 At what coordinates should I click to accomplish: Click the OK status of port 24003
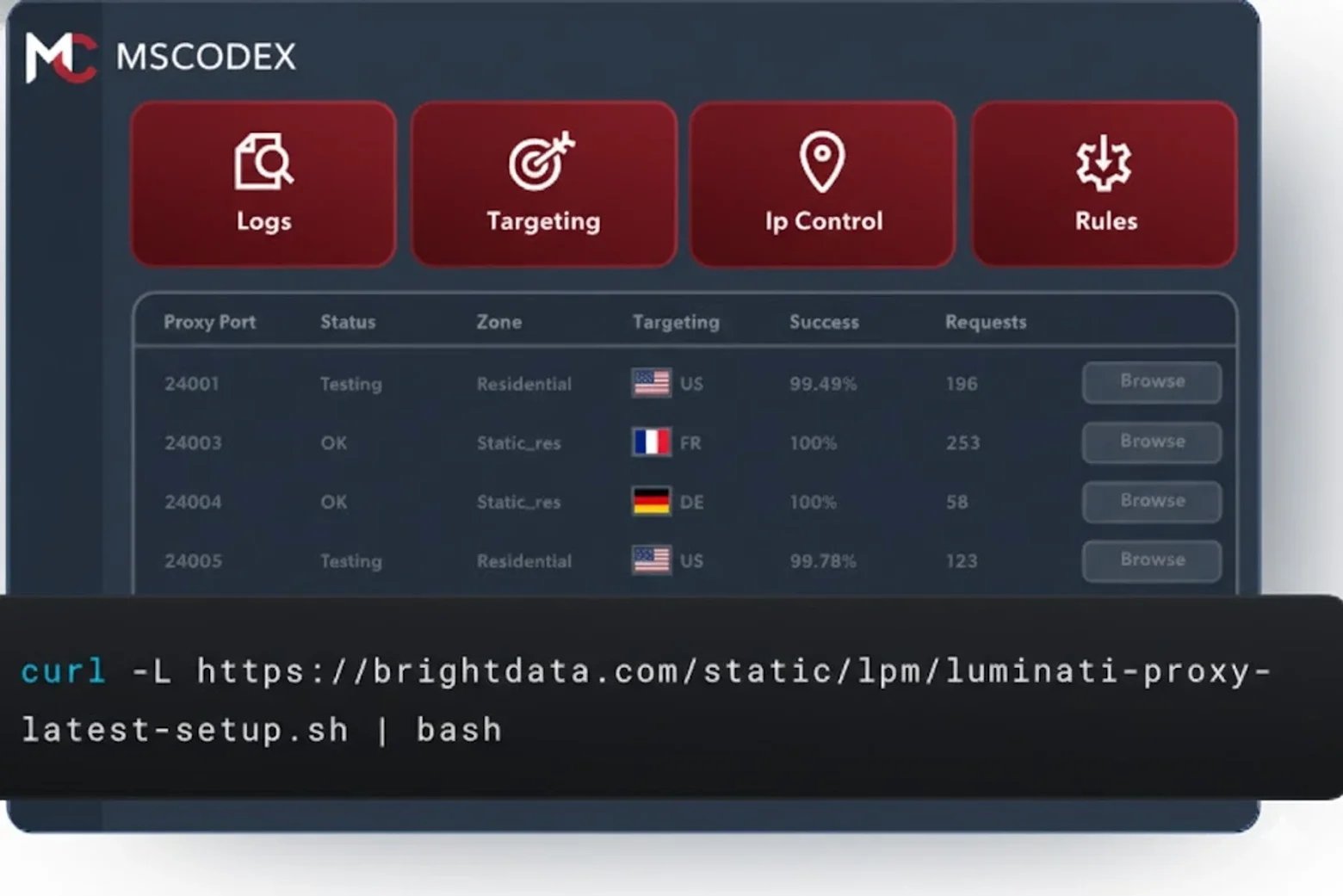tap(334, 443)
